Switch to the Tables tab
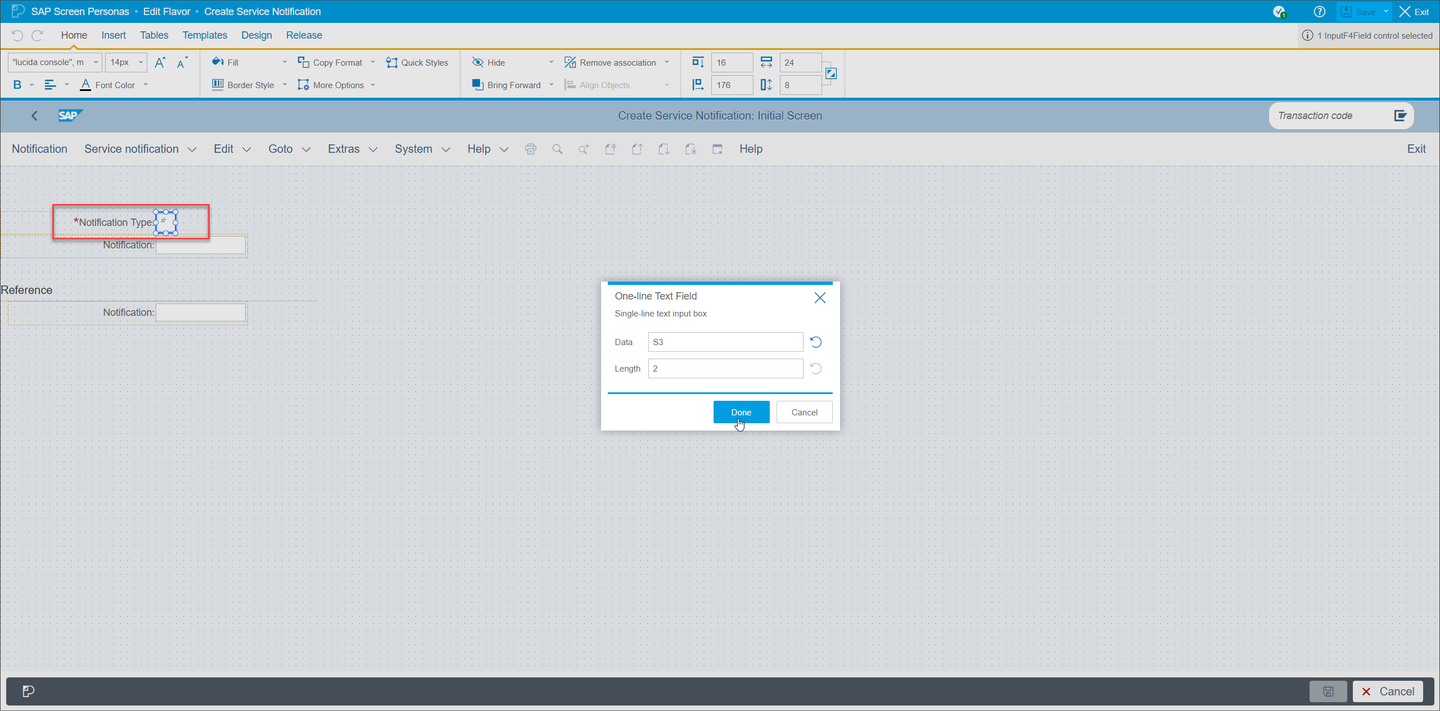The height and width of the screenshot is (711, 1440). pyautogui.click(x=154, y=35)
